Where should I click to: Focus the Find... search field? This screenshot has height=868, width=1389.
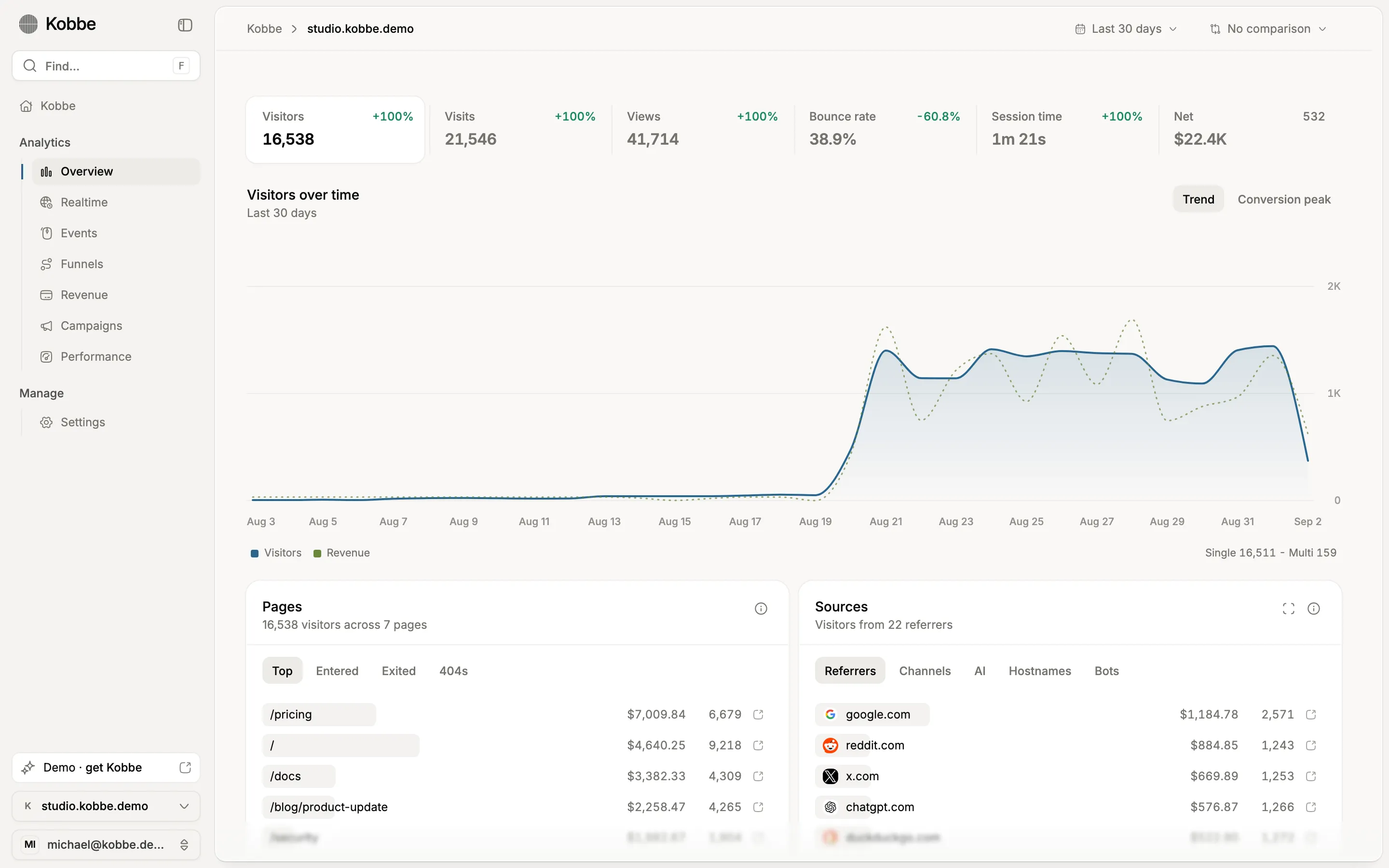pyautogui.click(x=106, y=66)
